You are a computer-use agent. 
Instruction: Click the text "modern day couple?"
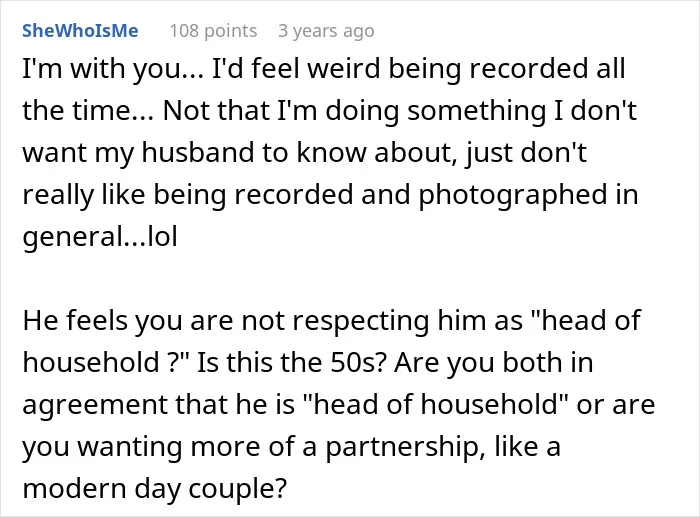(154, 489)
